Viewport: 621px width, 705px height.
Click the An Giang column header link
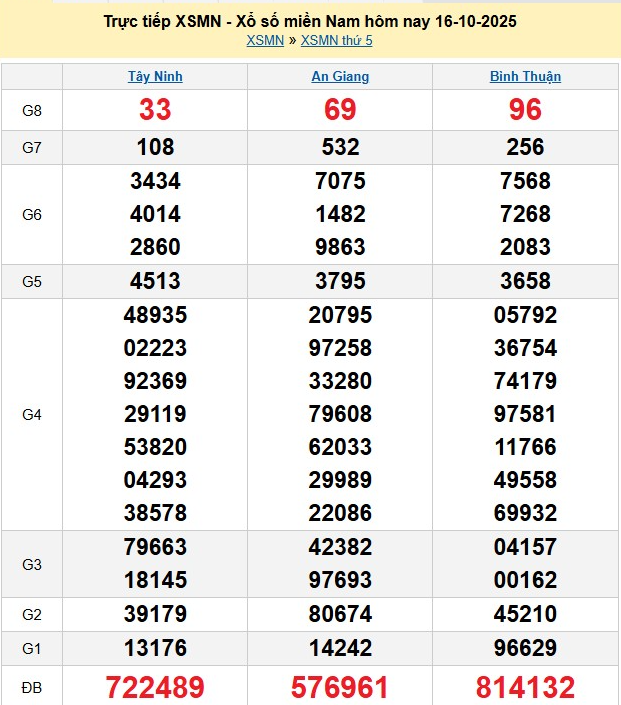(340, 77)
